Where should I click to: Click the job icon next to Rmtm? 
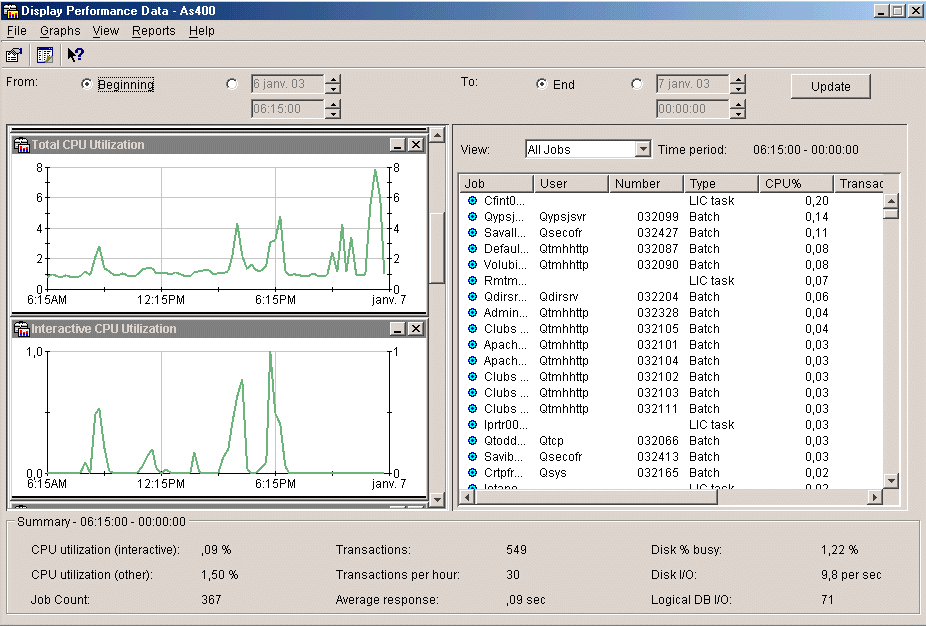click(472, 281)
